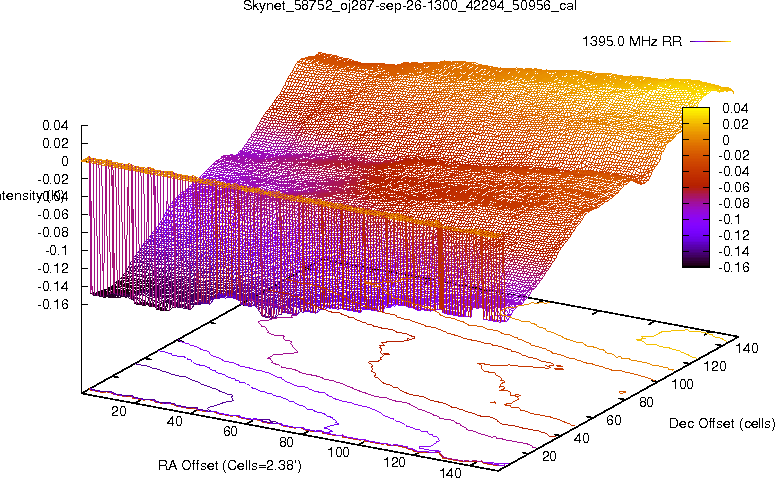Pick the -0.02 label on the color bar
The height and width of the screenshot is (478, 775).
(x=733, y=155)
